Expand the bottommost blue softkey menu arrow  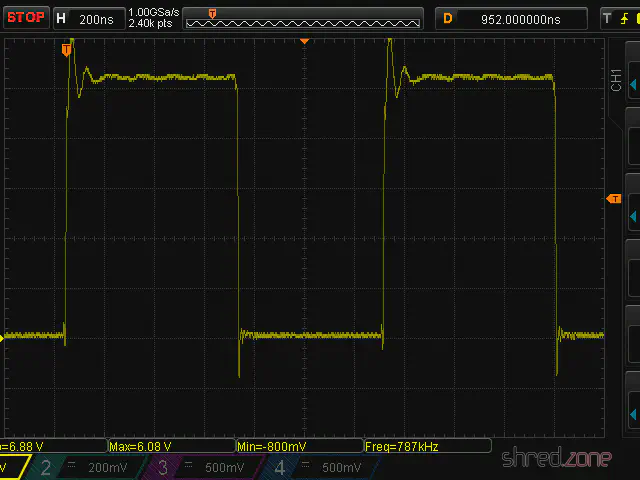(x=632, y=412)
